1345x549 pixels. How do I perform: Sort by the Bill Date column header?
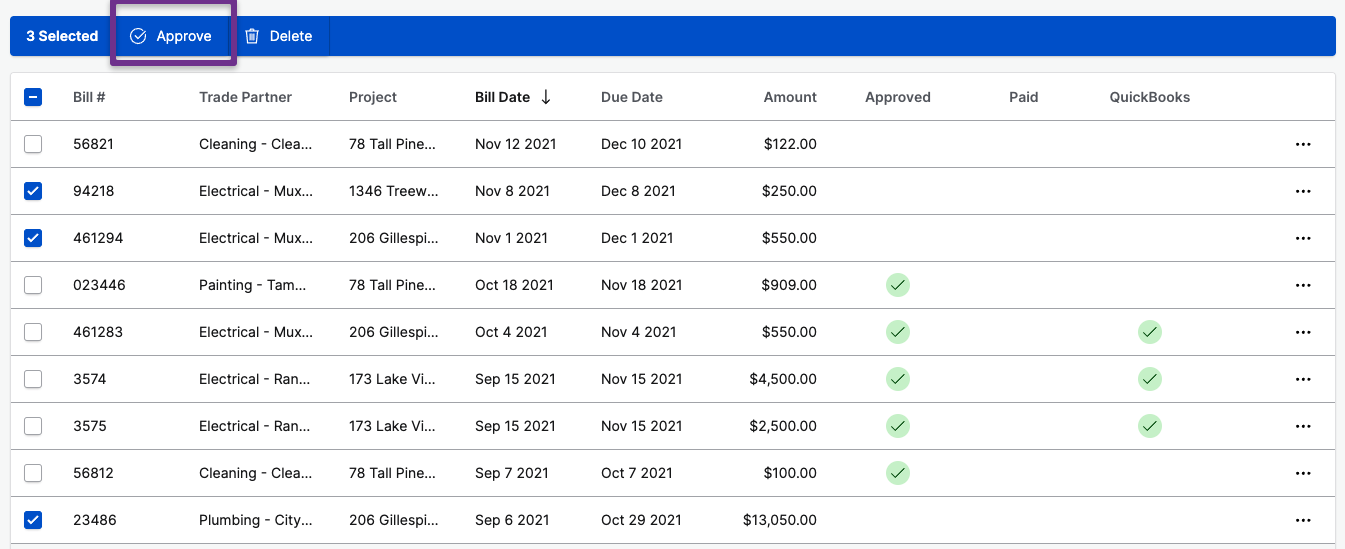click(x=502, y=97)
